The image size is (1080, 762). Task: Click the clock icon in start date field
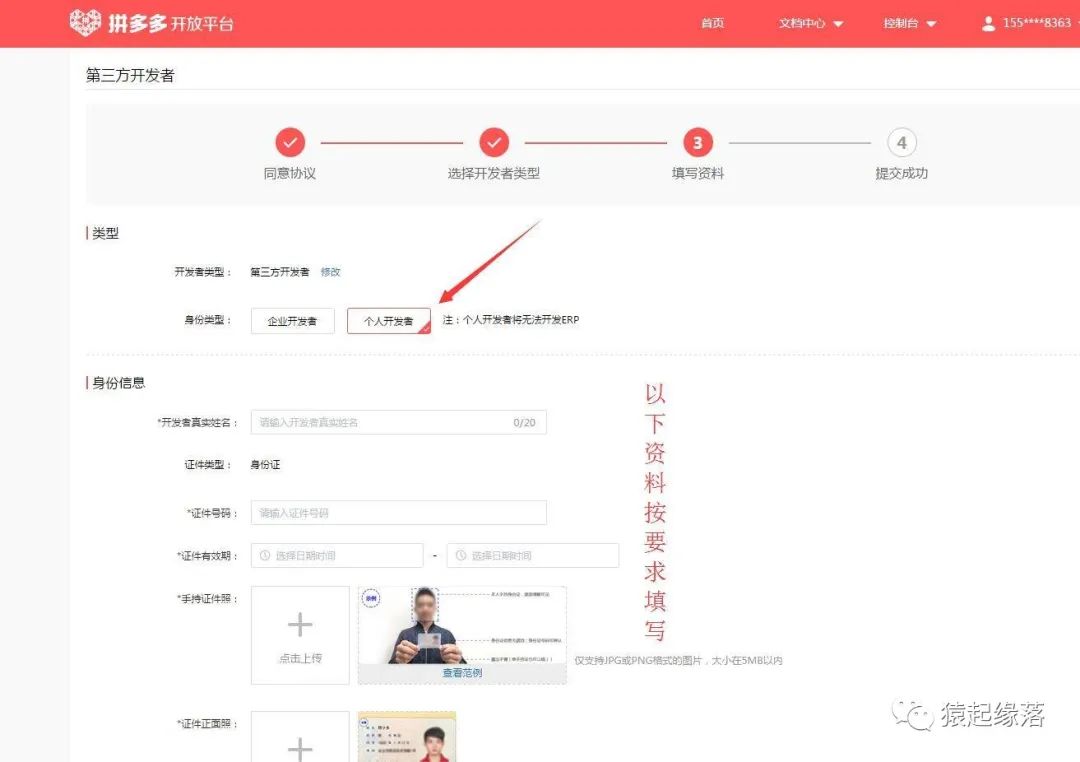pos(265,555)
